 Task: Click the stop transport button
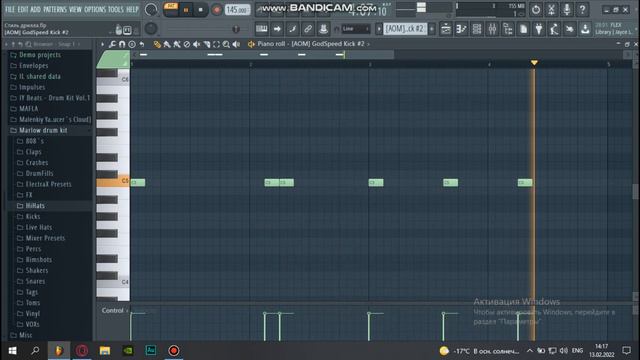(200, 10)
